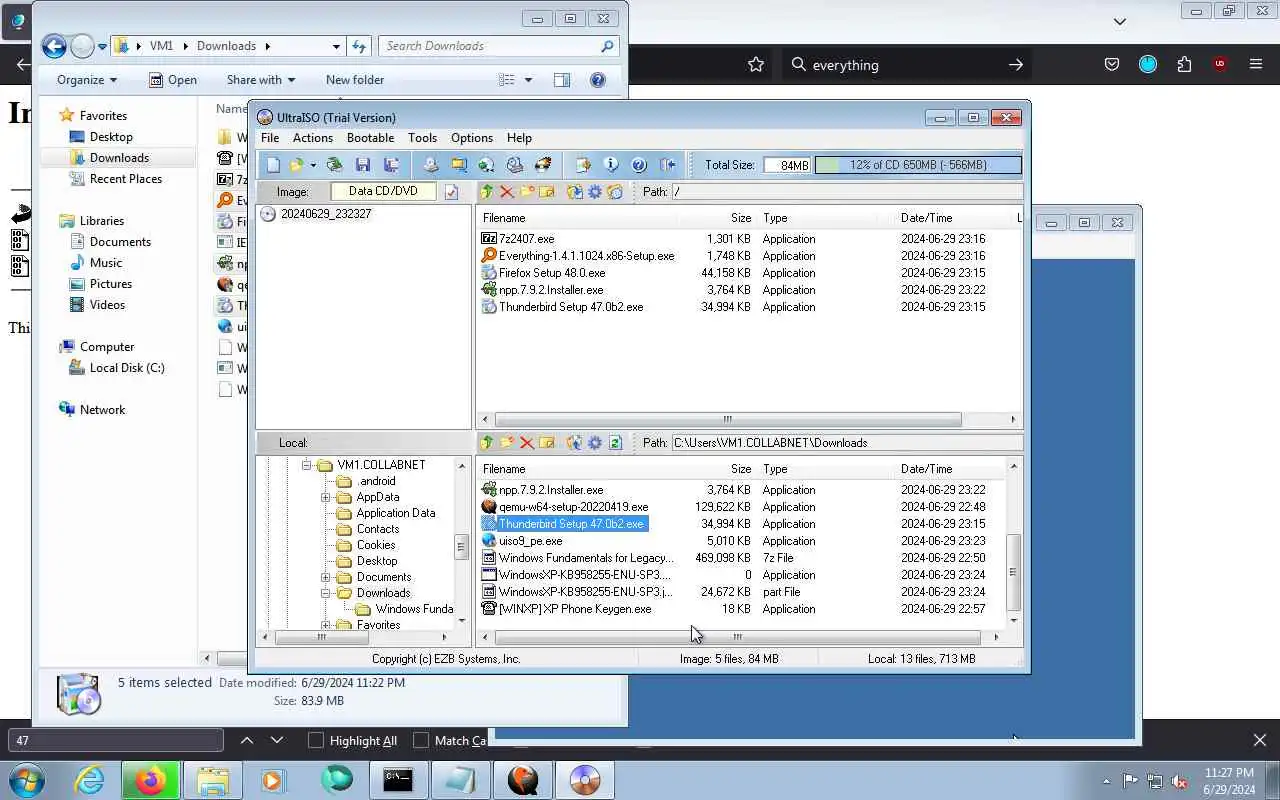Collapse the Downloads folder node in local tree
This screenshot has width=1280, height=800.
[x=326, y=593]
